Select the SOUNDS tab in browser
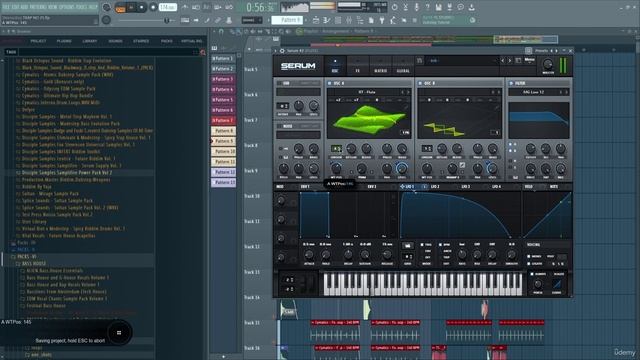The width and height of the screenshot is (640, 360). pyautogui.click(x=116, y=41)
